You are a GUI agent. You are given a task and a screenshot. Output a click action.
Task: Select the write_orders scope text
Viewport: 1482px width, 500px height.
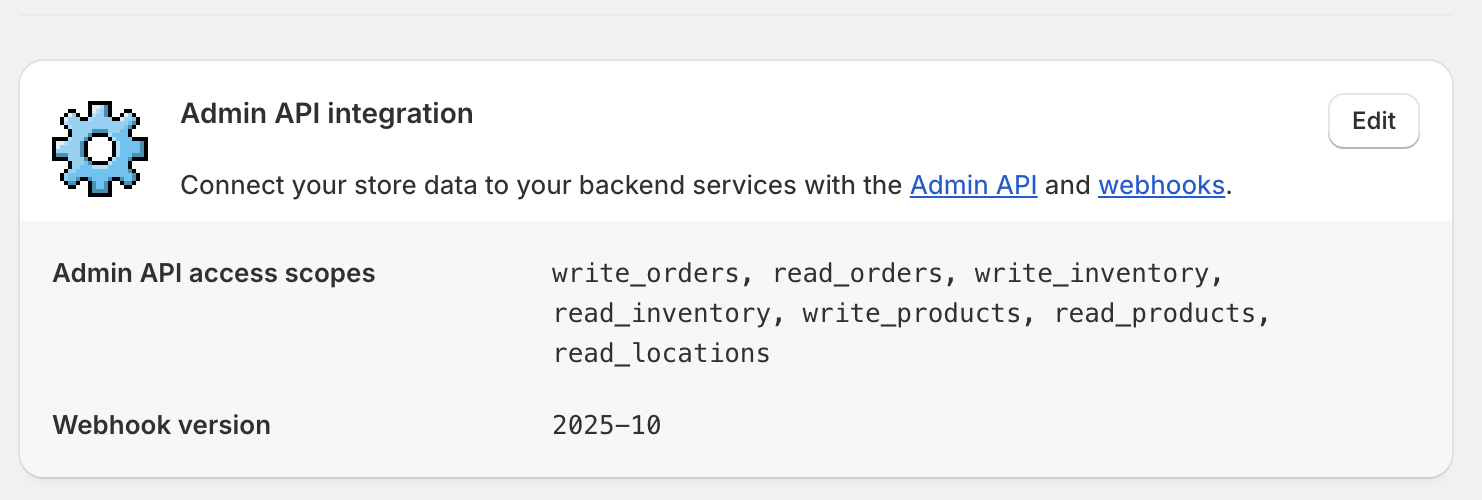[645, 273]
